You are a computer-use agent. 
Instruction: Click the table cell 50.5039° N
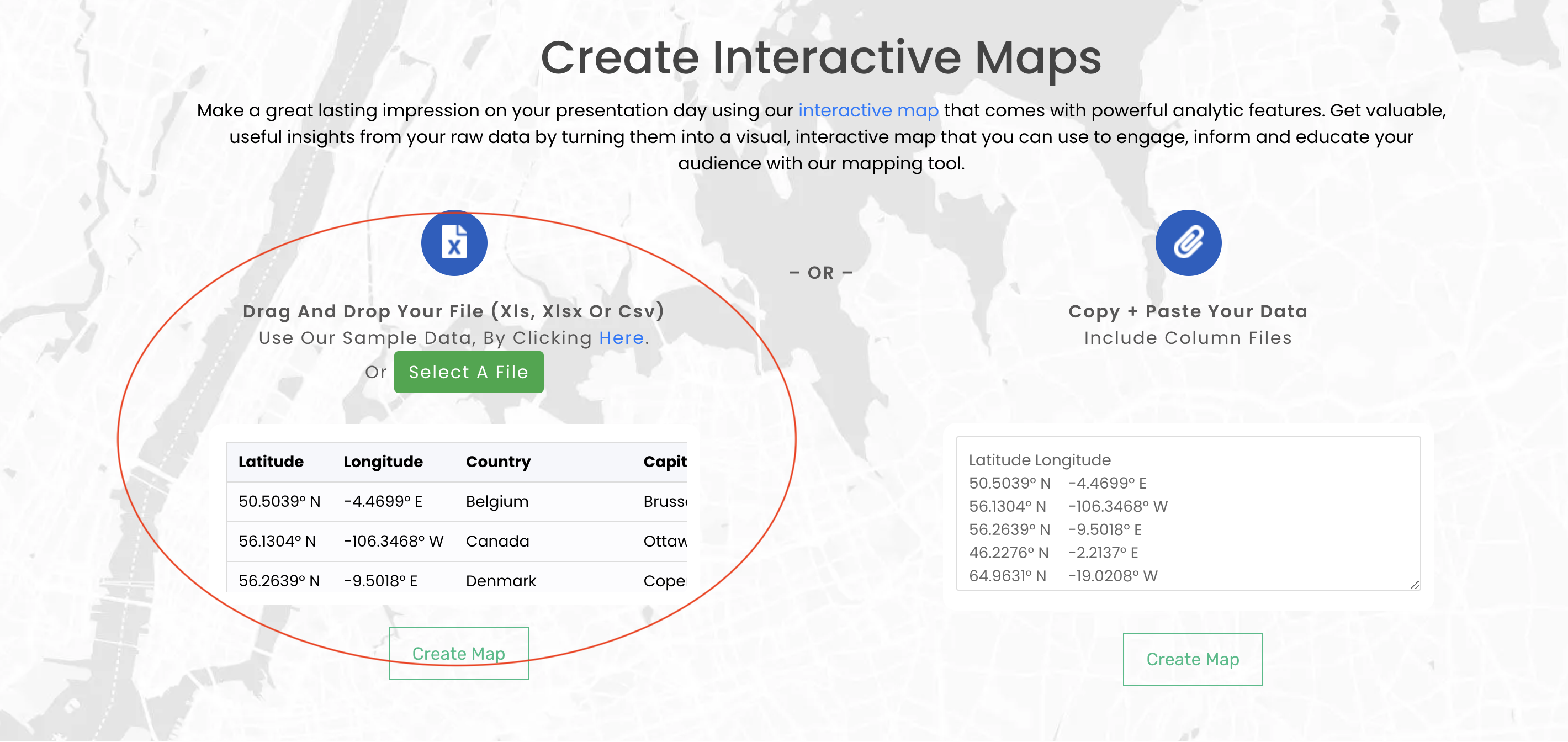coord(279,501)
